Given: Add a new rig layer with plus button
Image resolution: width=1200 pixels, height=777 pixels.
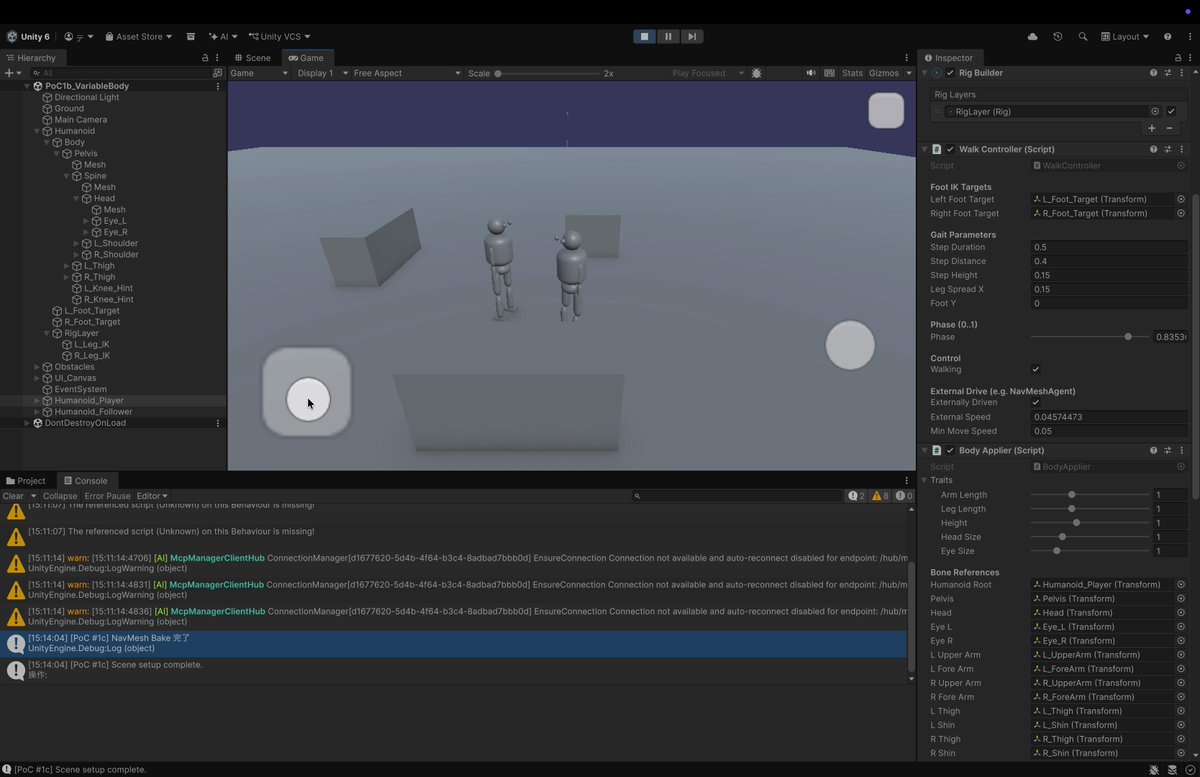Looking at the screenshot, I should (1152, 128).
